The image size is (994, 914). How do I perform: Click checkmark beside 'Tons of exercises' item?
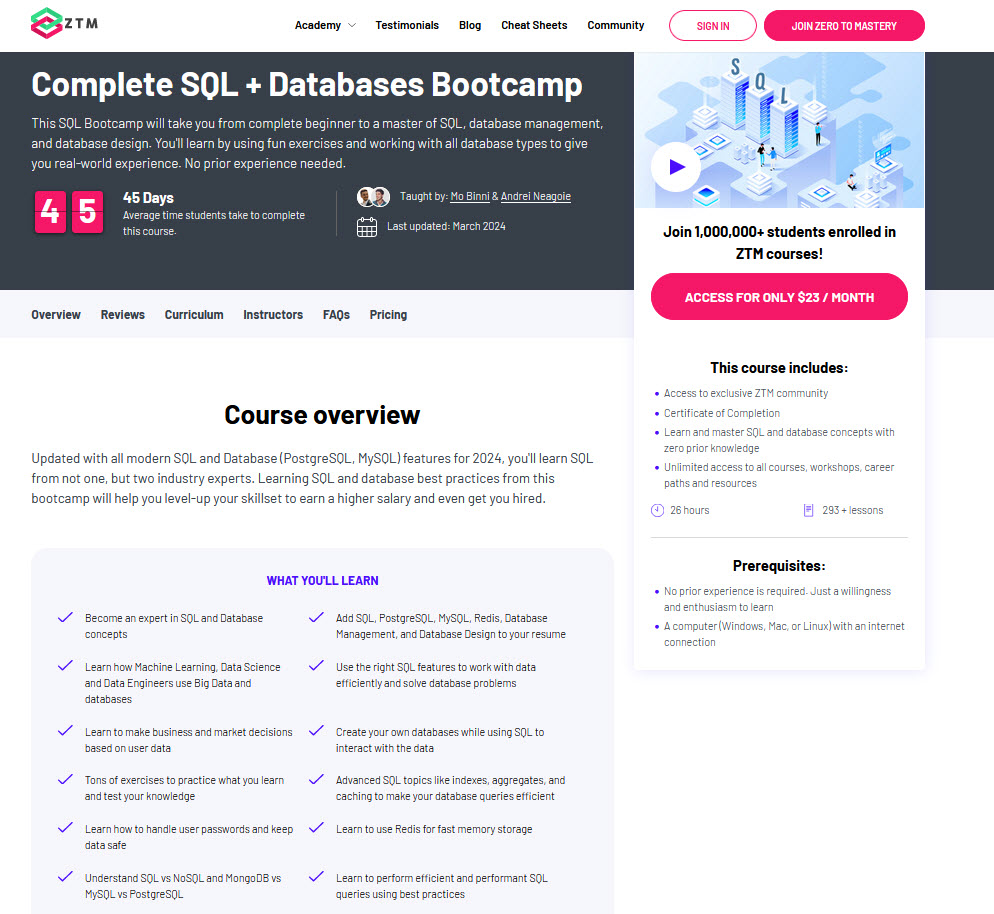point(65,779)
